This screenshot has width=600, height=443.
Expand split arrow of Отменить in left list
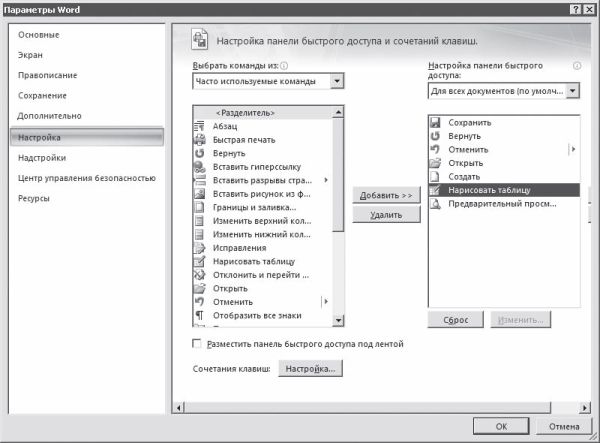point(326,301)
